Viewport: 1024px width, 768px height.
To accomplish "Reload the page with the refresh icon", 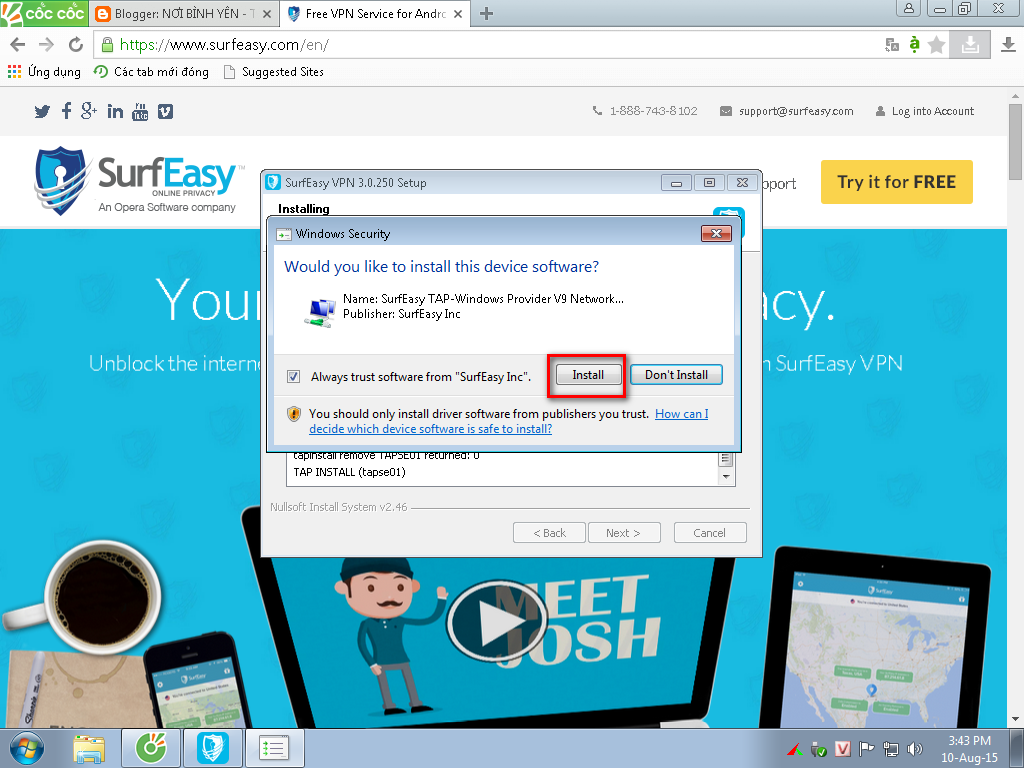I will [76, 44].
